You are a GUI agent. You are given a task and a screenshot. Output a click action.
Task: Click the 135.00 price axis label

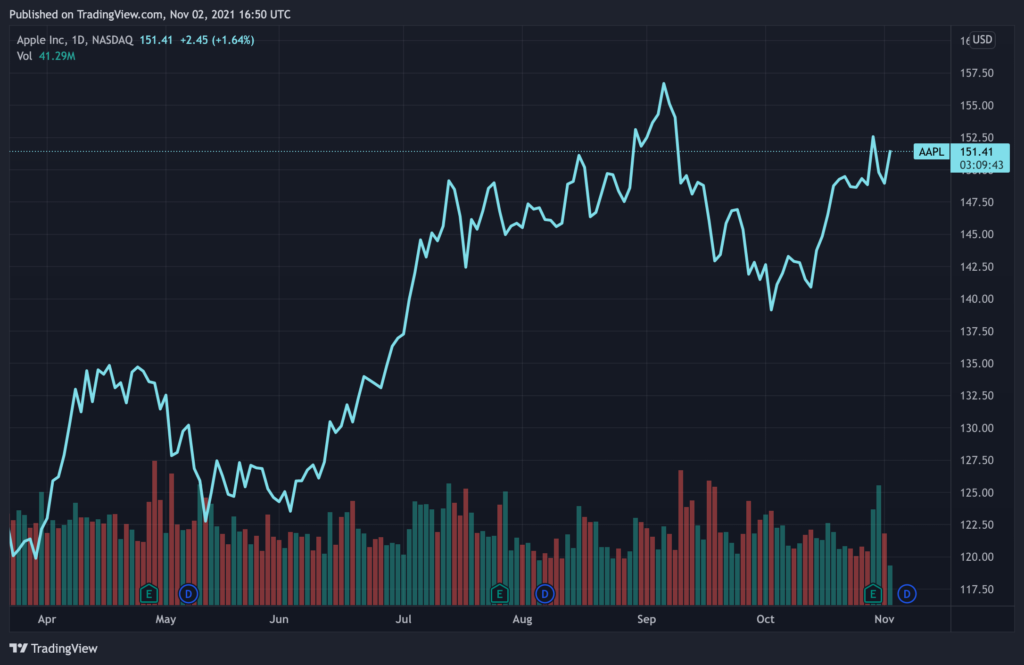[976, 363]
